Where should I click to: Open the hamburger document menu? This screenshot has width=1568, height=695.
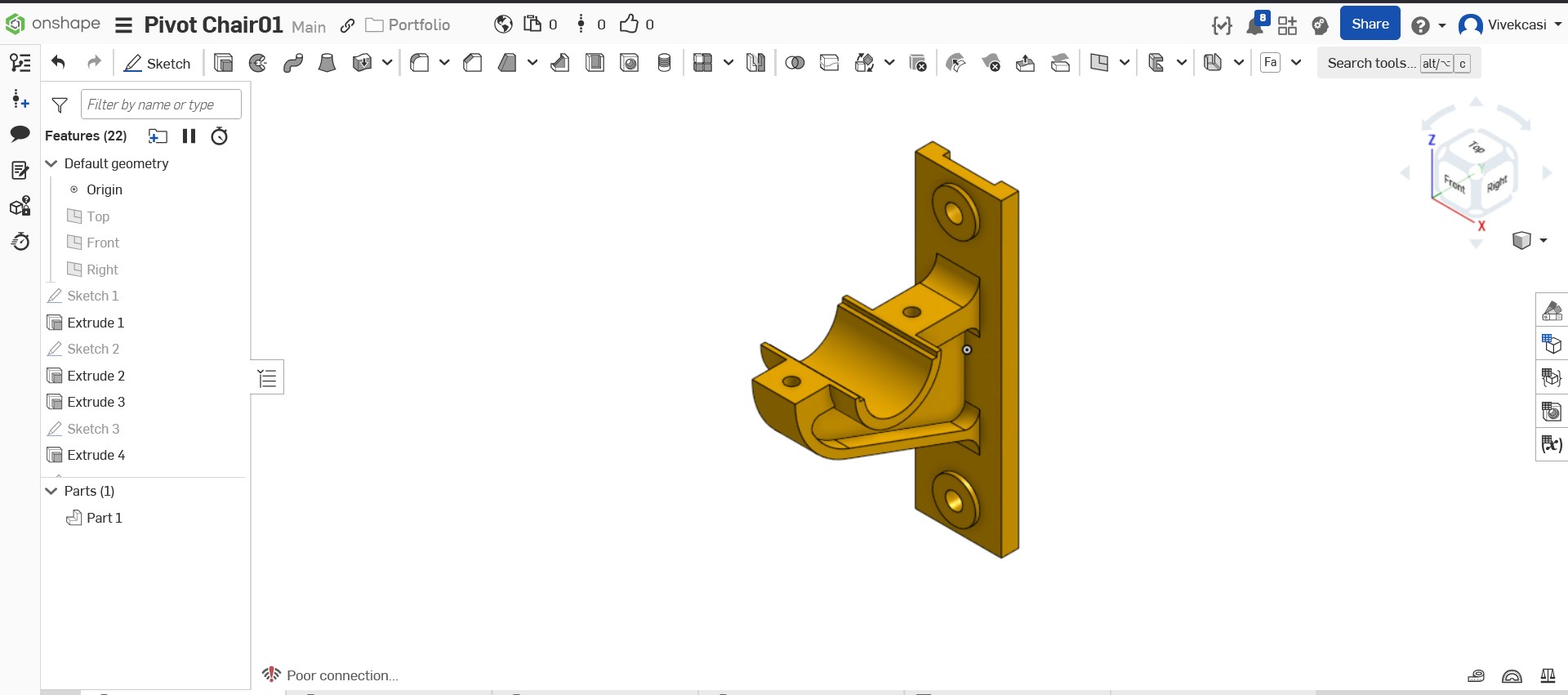pyautogui.click(x=124, y=25)
